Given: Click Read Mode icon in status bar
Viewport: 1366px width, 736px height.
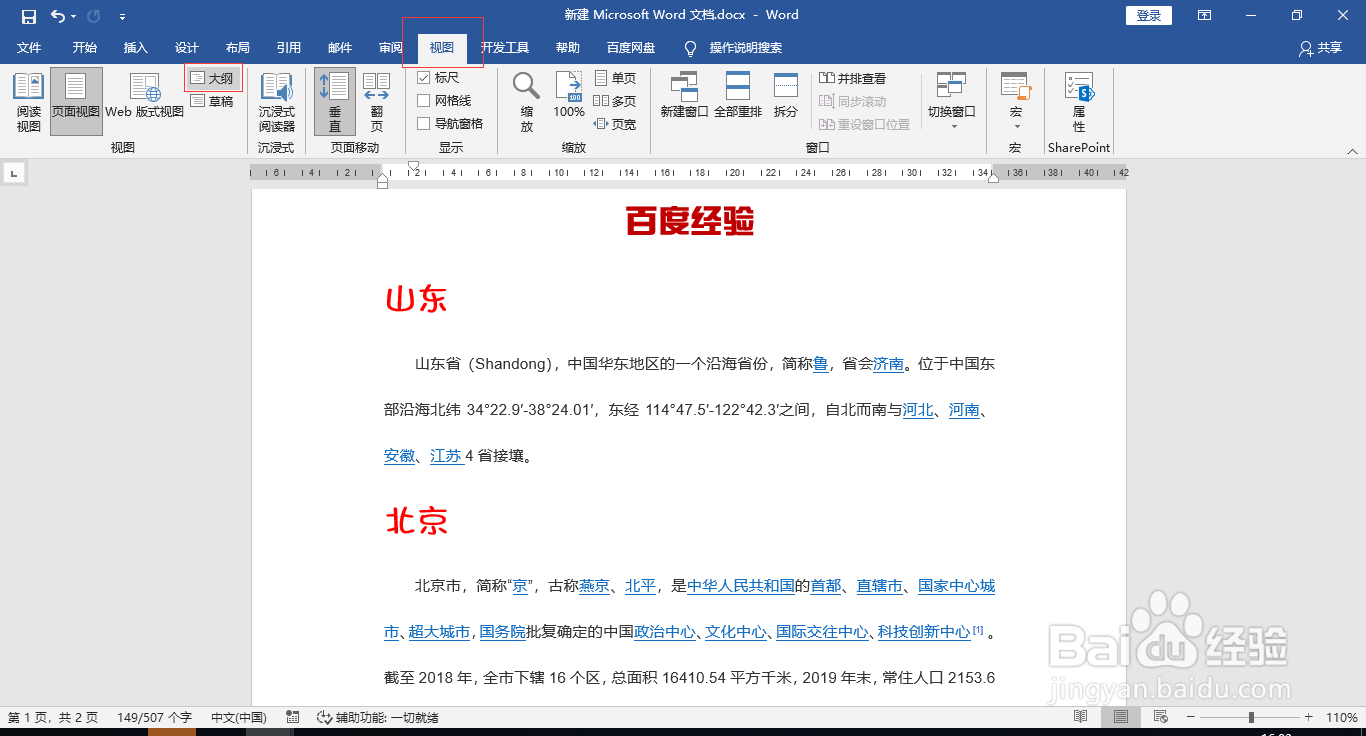Looking at the screenshot, I should pyautogui.click(x=1081, y=717).
